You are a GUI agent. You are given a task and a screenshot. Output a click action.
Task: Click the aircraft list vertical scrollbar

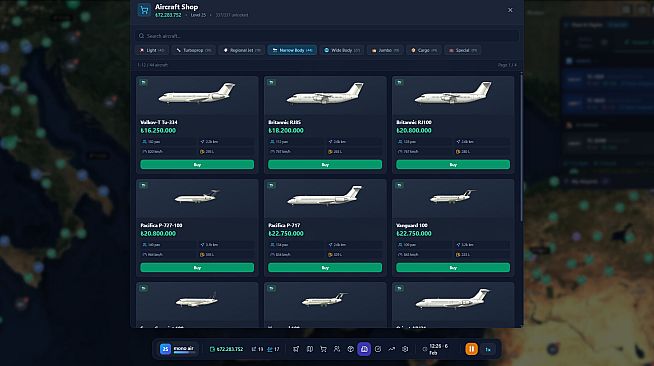[x=521, y=147]
